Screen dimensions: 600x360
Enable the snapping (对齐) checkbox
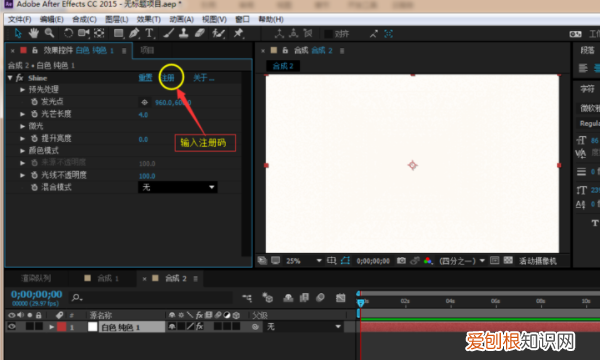[x=328, y=34]
